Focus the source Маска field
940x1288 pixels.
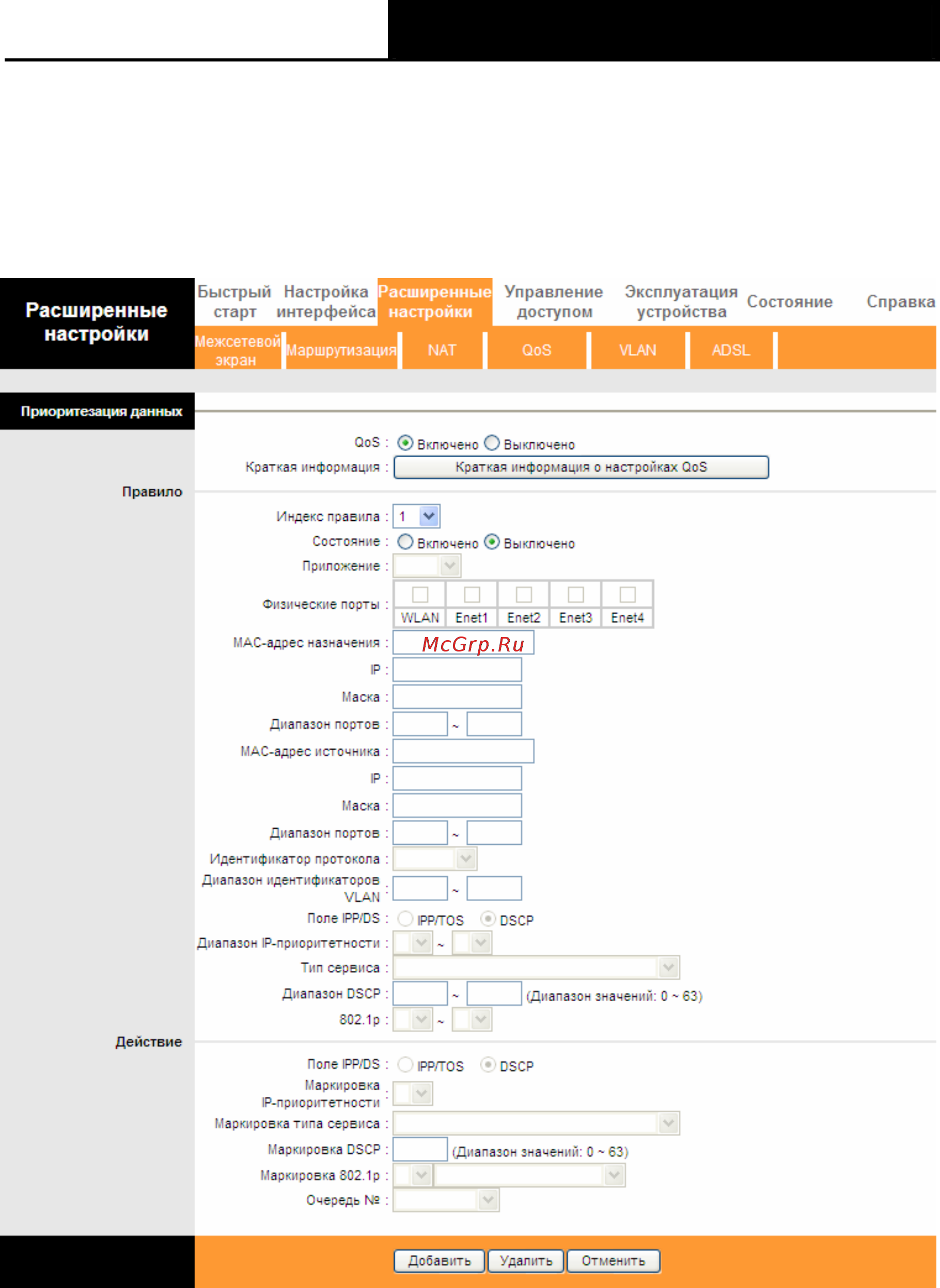tap(457, 806)
